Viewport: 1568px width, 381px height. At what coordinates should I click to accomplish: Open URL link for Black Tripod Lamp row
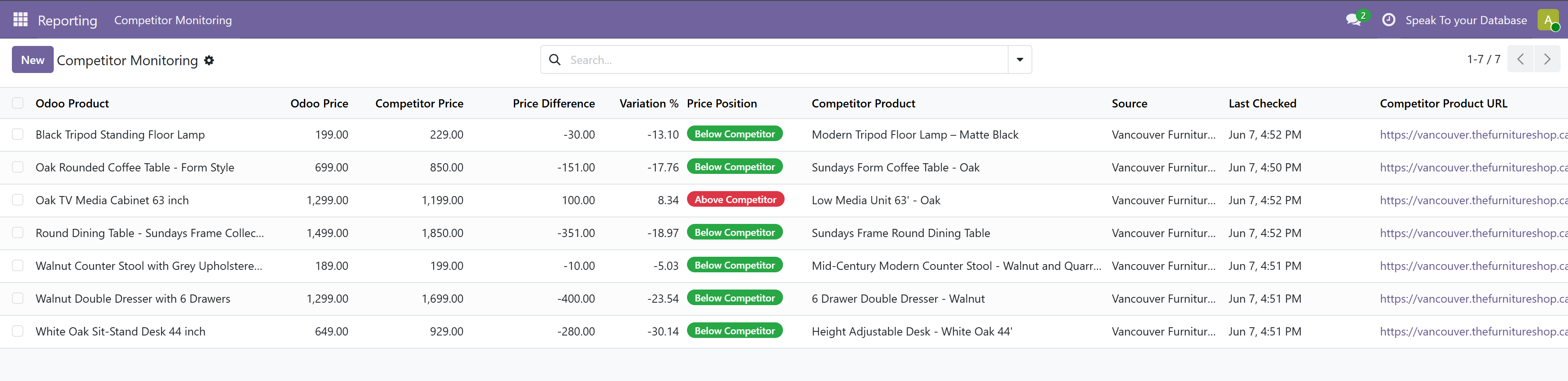click(1473, 135)
